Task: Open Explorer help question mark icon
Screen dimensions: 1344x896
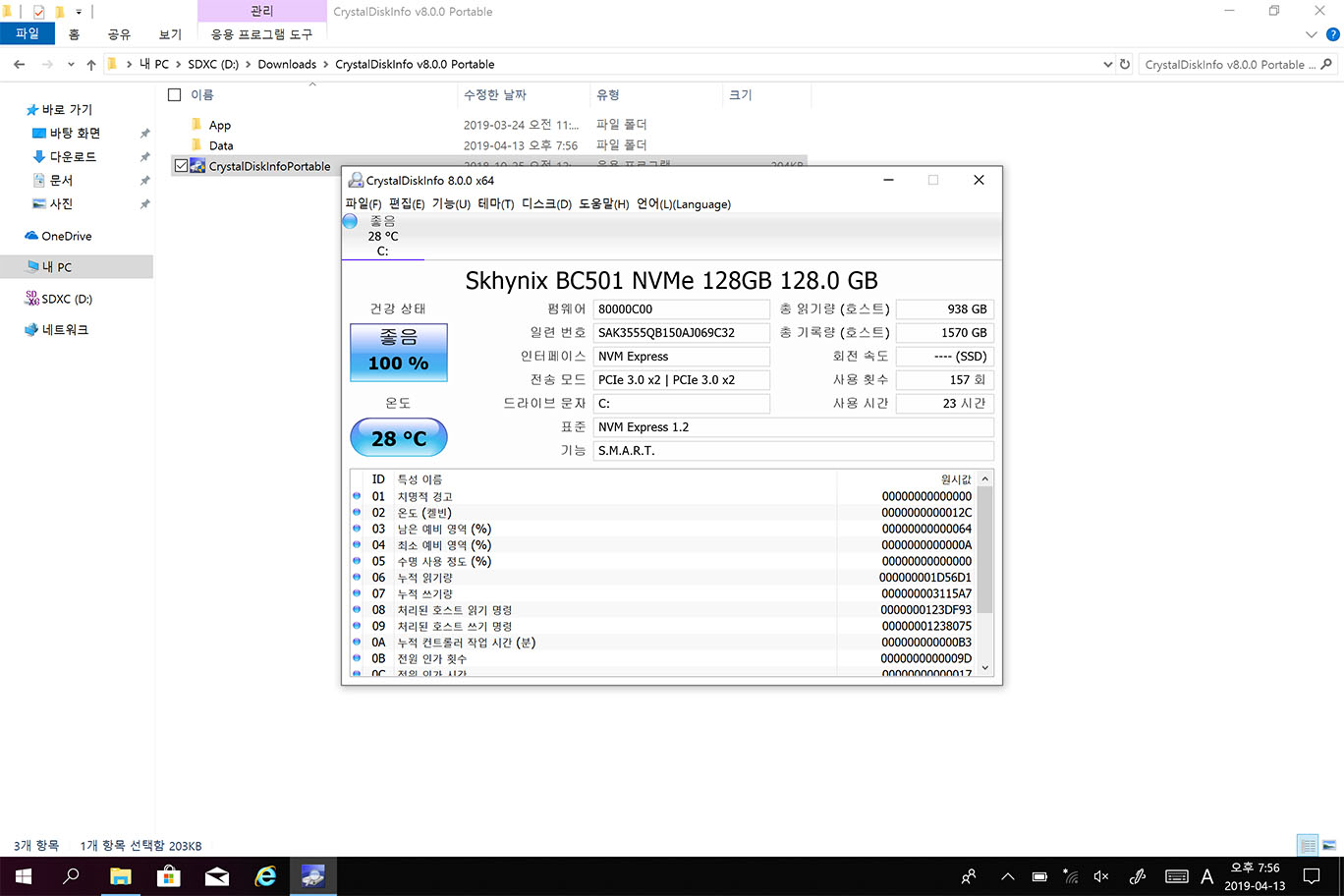Action: pos(1333,34)
